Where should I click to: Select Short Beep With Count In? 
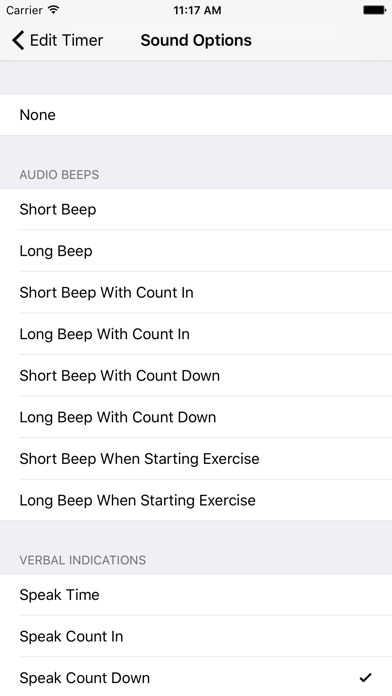click(x=196, y=293)
